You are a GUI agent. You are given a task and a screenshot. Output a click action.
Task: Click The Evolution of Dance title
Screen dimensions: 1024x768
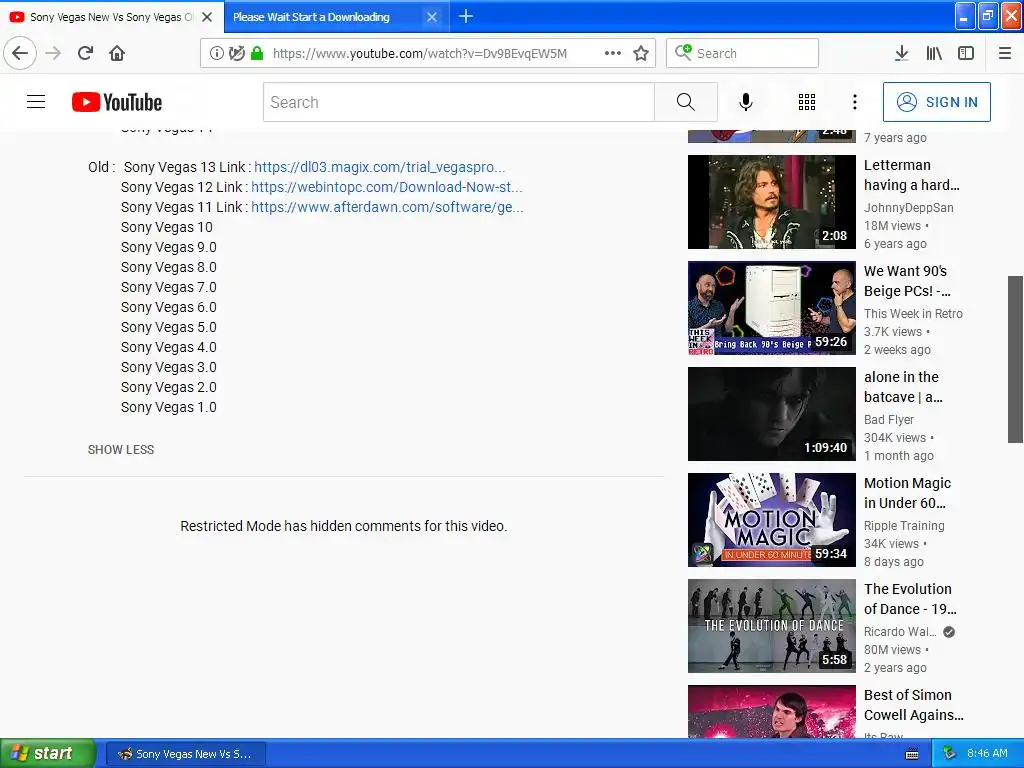910,599
